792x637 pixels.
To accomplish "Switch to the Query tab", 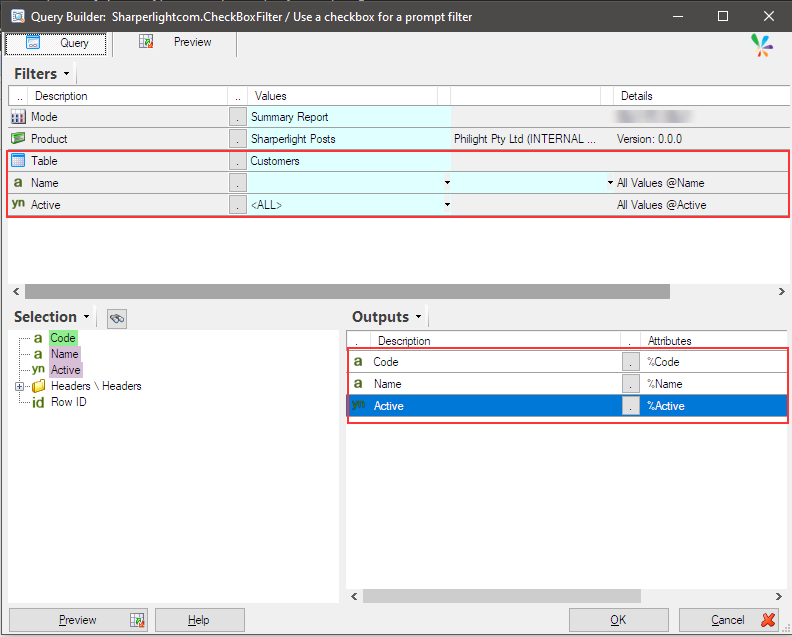I will click(x=56, y=43).
